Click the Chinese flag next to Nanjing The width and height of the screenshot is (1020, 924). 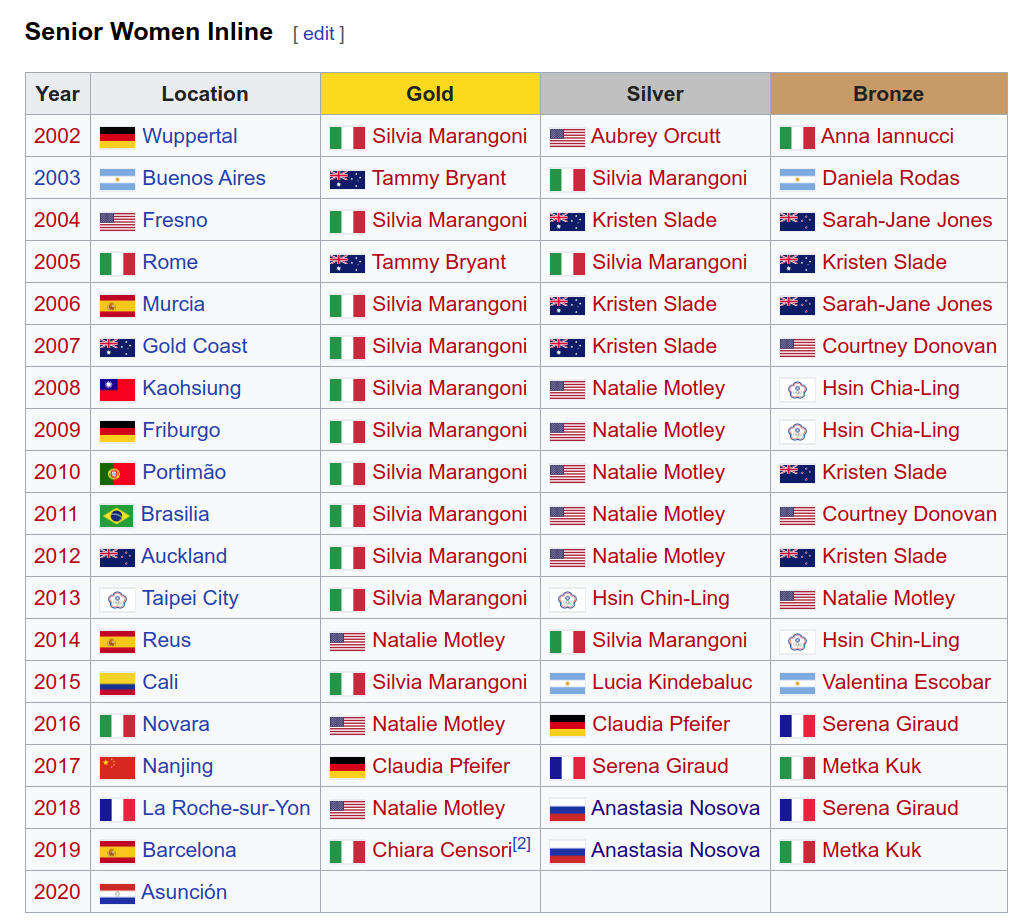(117, 767)
